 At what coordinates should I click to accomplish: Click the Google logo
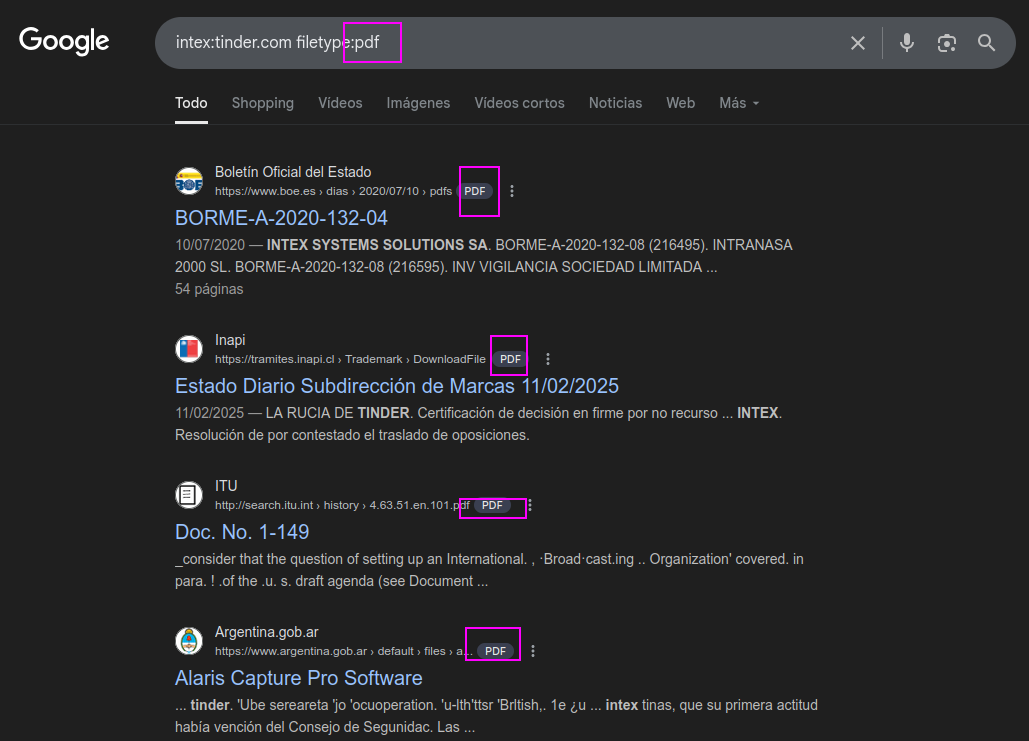point(64,41)
